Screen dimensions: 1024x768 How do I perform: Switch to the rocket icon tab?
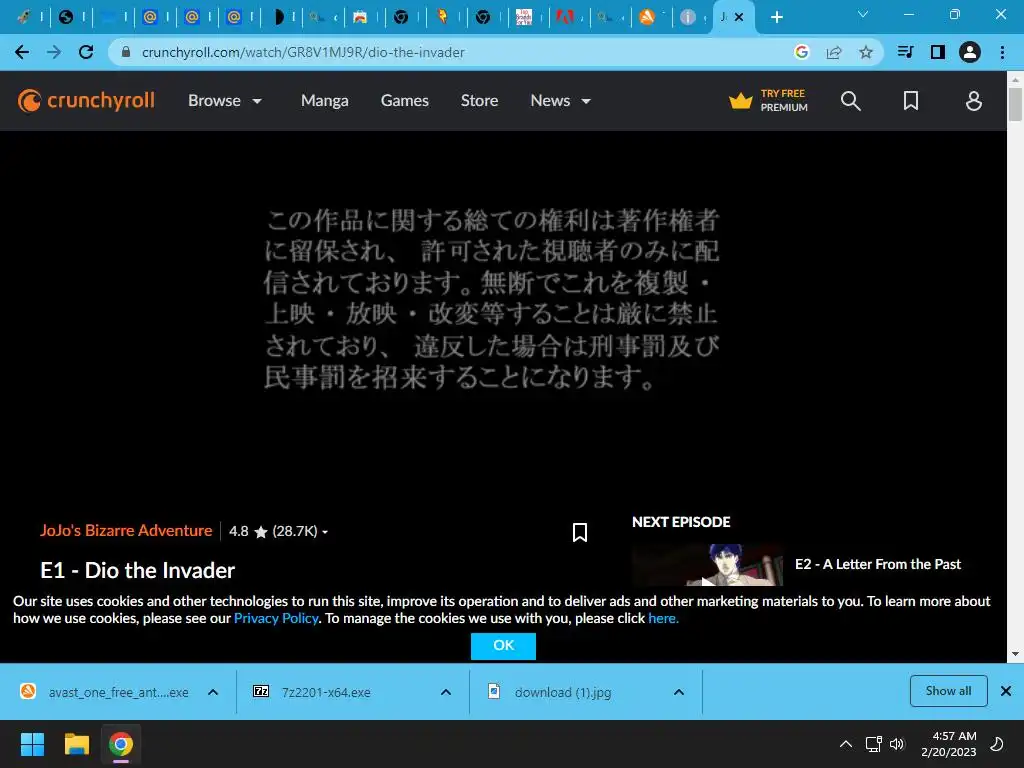[x=24, y=17]
